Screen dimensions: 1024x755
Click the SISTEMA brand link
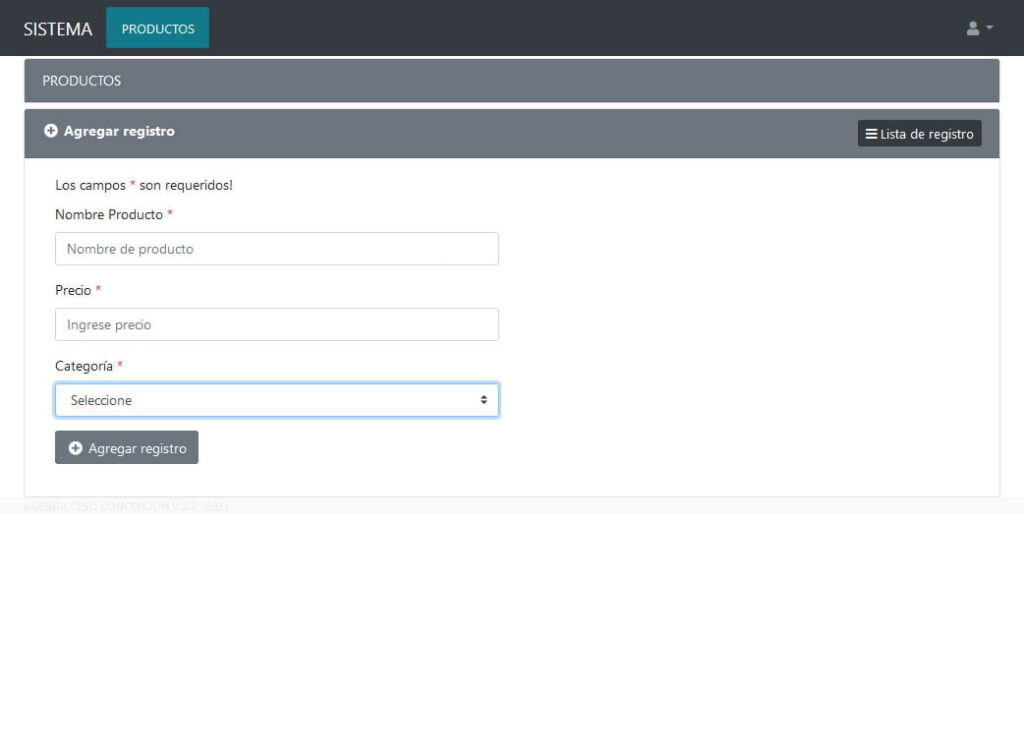[56, 28]
